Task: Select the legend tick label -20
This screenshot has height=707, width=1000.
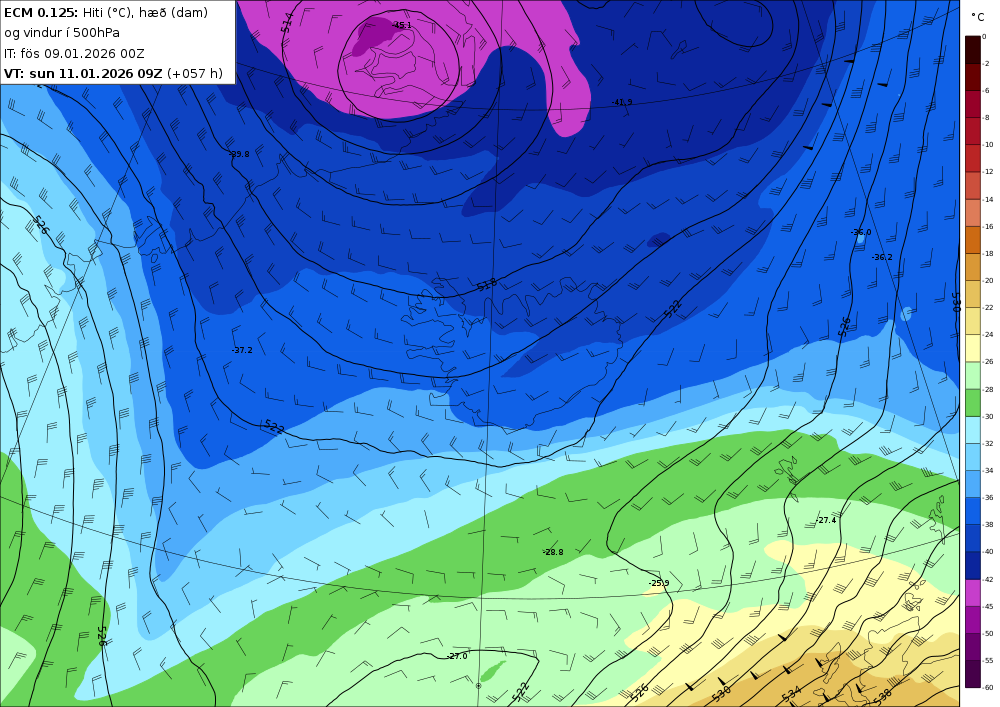Action: click(x=987, y=281)
